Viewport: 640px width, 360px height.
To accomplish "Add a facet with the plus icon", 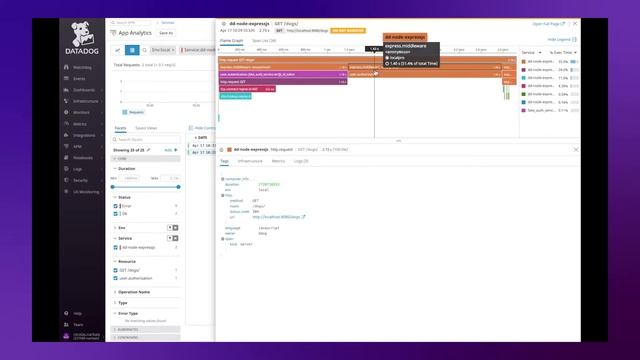I will (176, 150).
